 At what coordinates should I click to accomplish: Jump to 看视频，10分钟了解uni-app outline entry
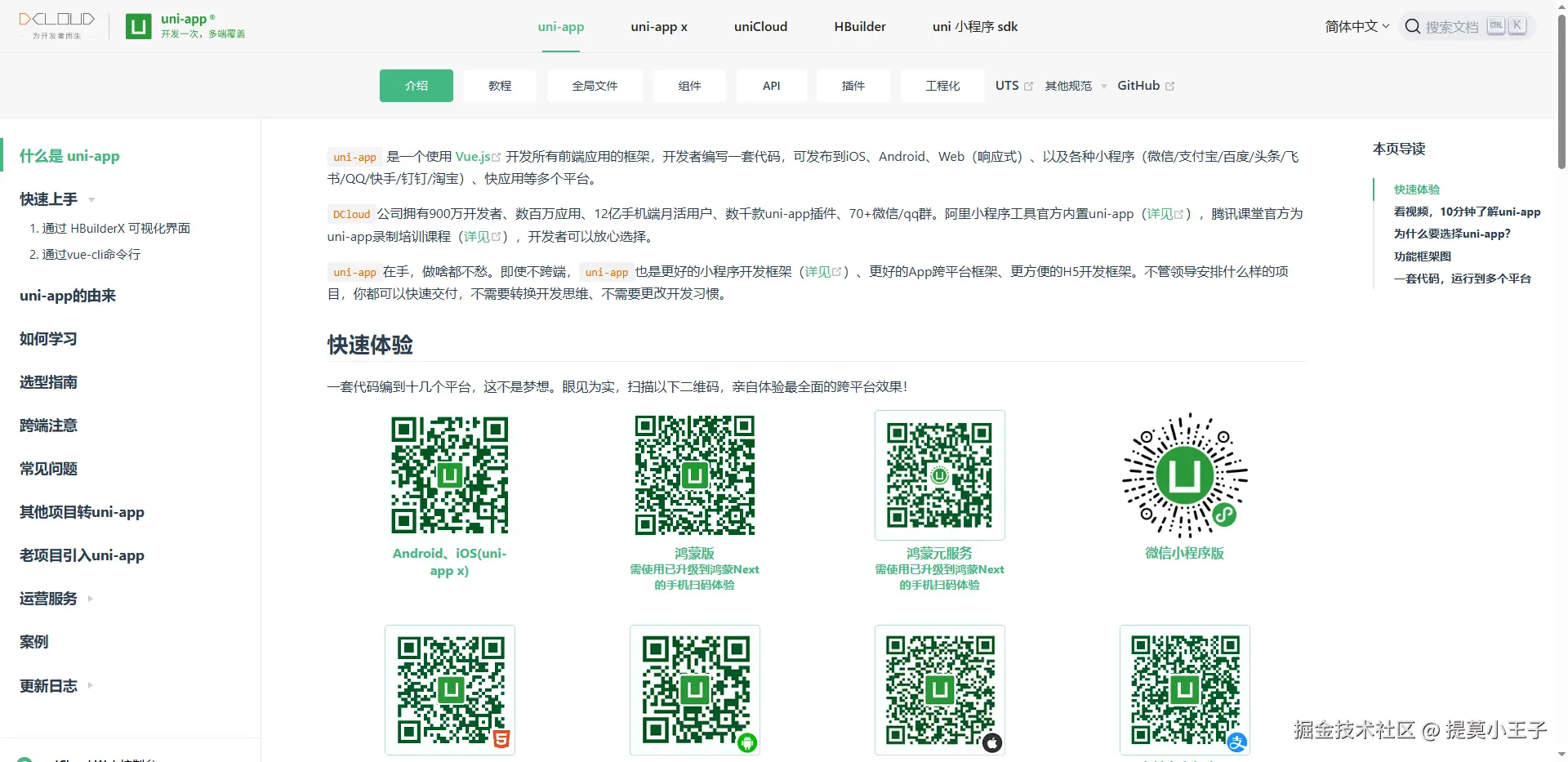pyautogui.click(x=1467, y=212)
